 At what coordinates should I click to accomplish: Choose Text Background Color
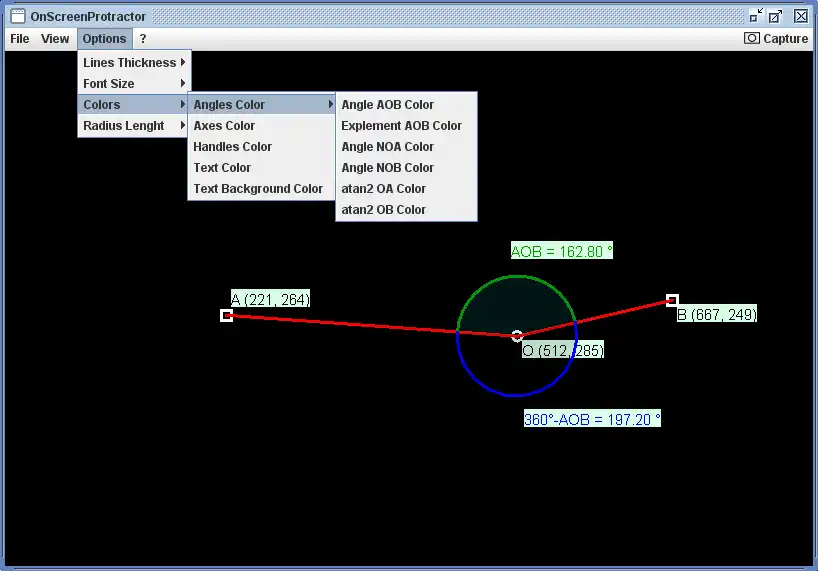point(261,189)
